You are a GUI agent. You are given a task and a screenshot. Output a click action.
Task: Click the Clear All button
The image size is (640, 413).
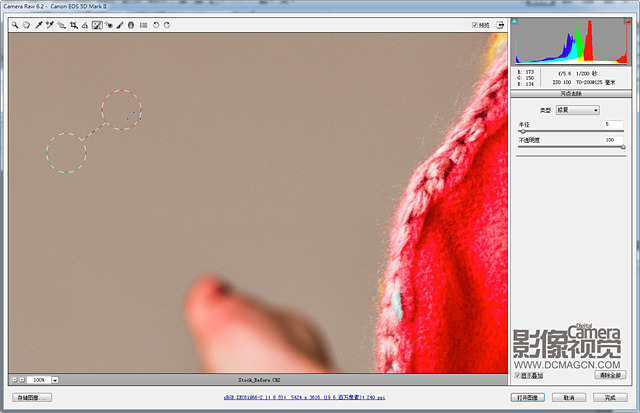(x=610, y=375)
